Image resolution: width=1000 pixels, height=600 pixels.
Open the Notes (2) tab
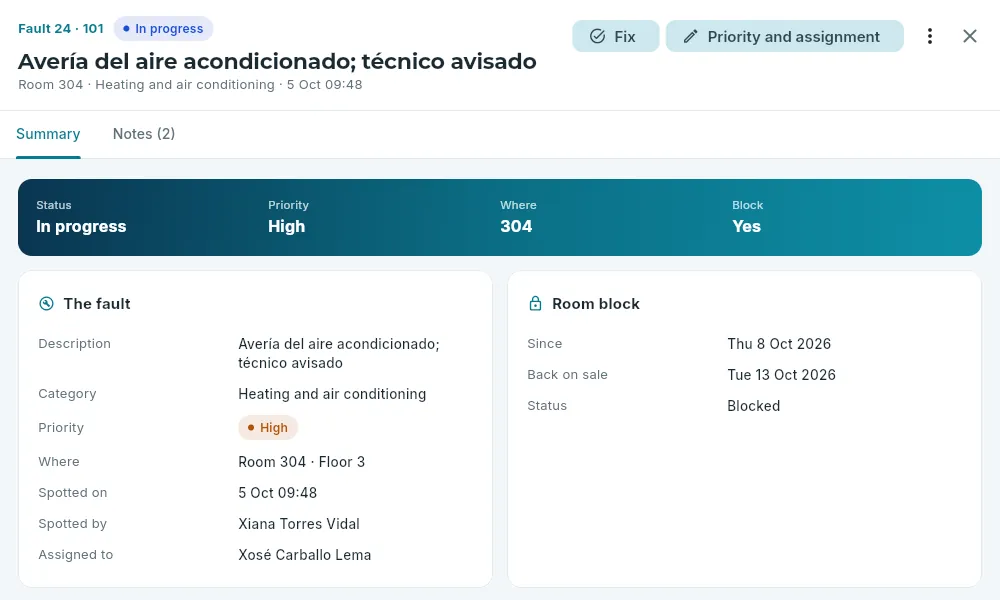tap(143, 134)
